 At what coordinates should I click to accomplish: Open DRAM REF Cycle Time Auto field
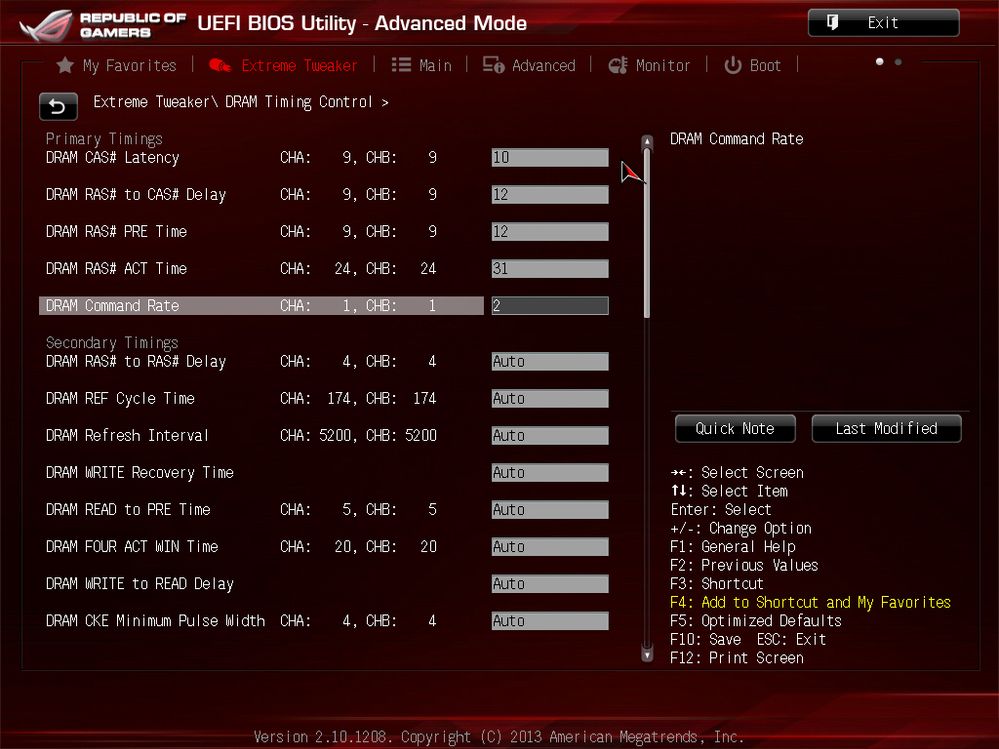pyautogui.click(x=549, y=399)
